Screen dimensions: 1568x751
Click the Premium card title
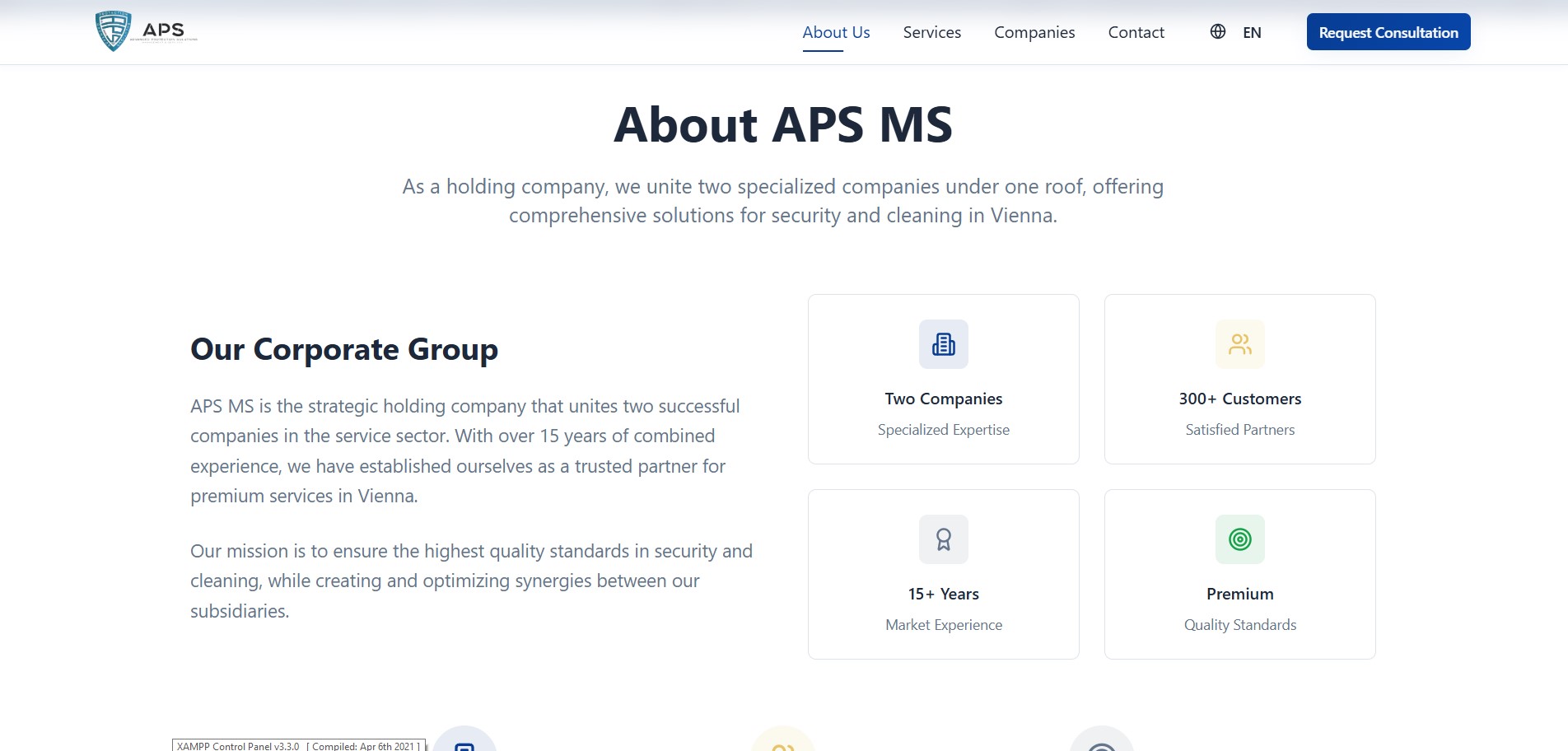tap(1240, 594)
